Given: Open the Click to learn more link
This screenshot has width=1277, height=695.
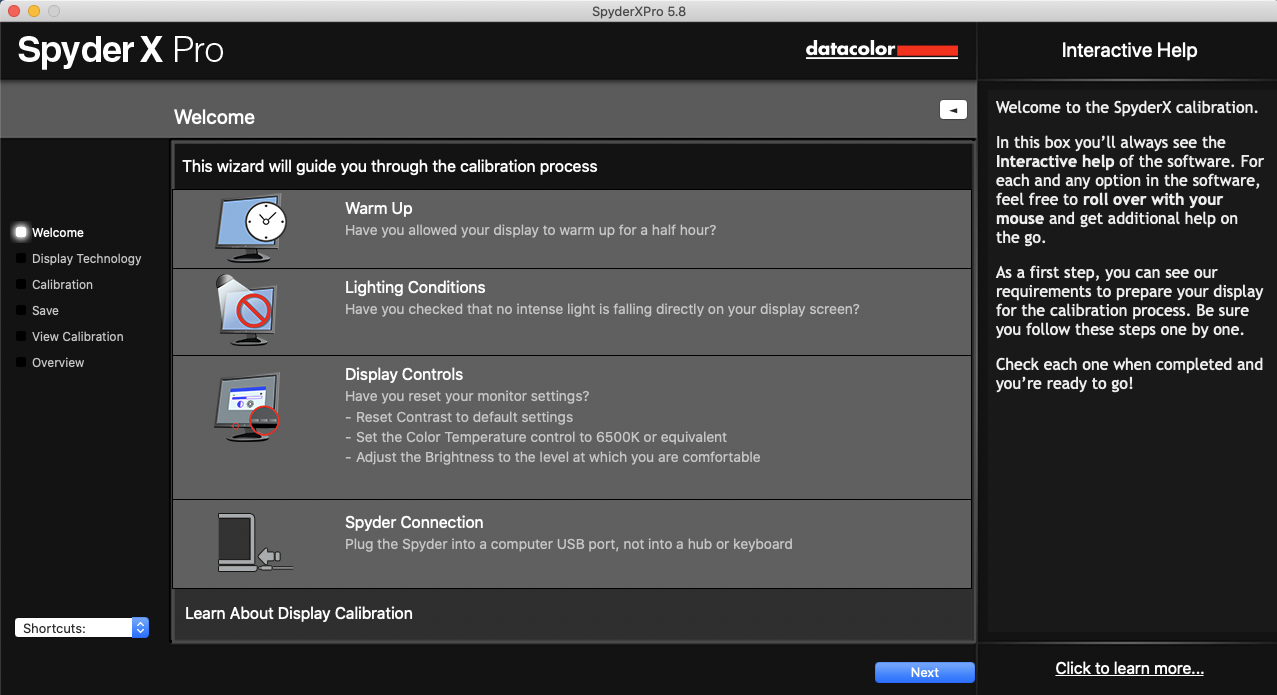Looking at the screenshot, I should (x=1129, y=669).
